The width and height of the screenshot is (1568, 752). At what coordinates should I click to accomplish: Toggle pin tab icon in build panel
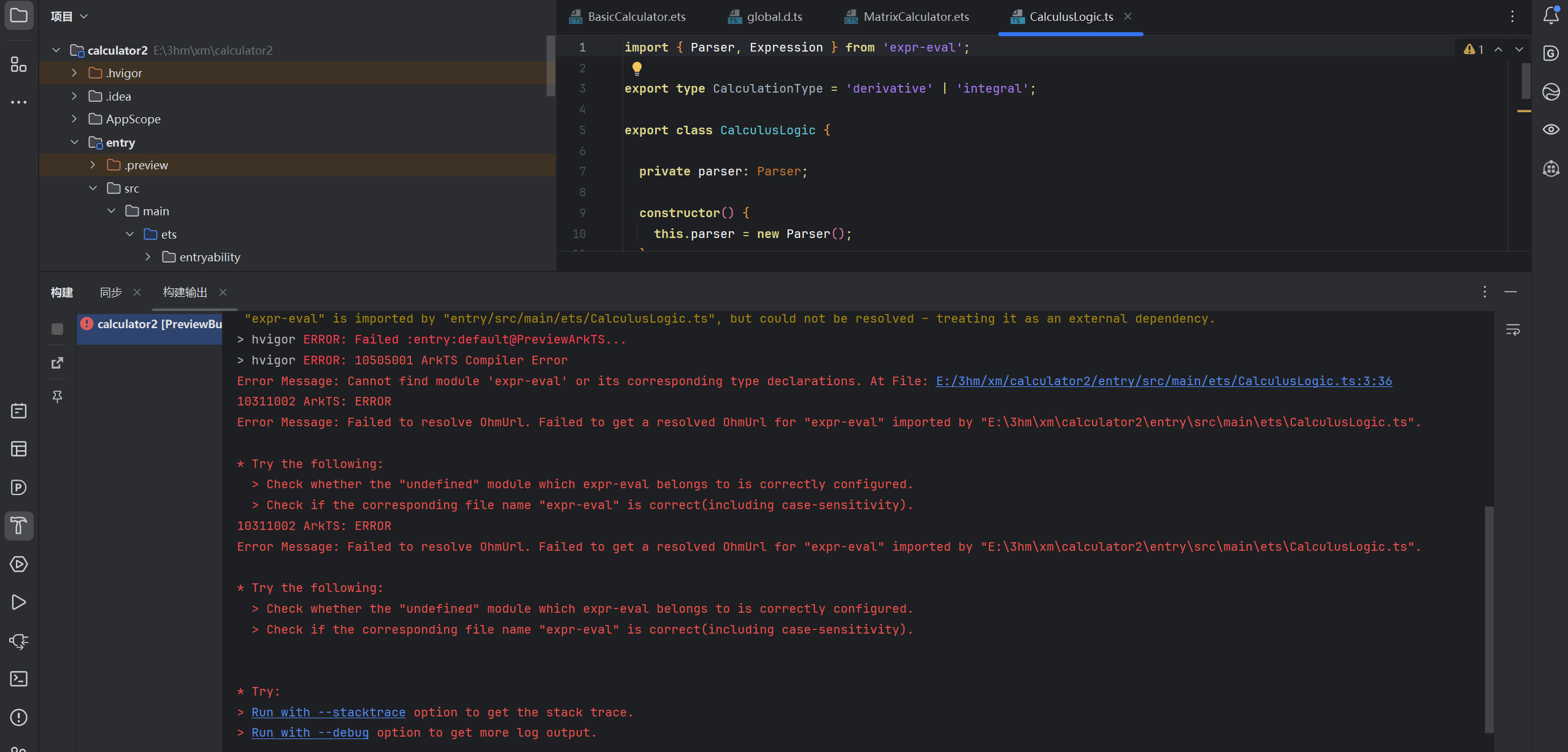coord(57,397)
